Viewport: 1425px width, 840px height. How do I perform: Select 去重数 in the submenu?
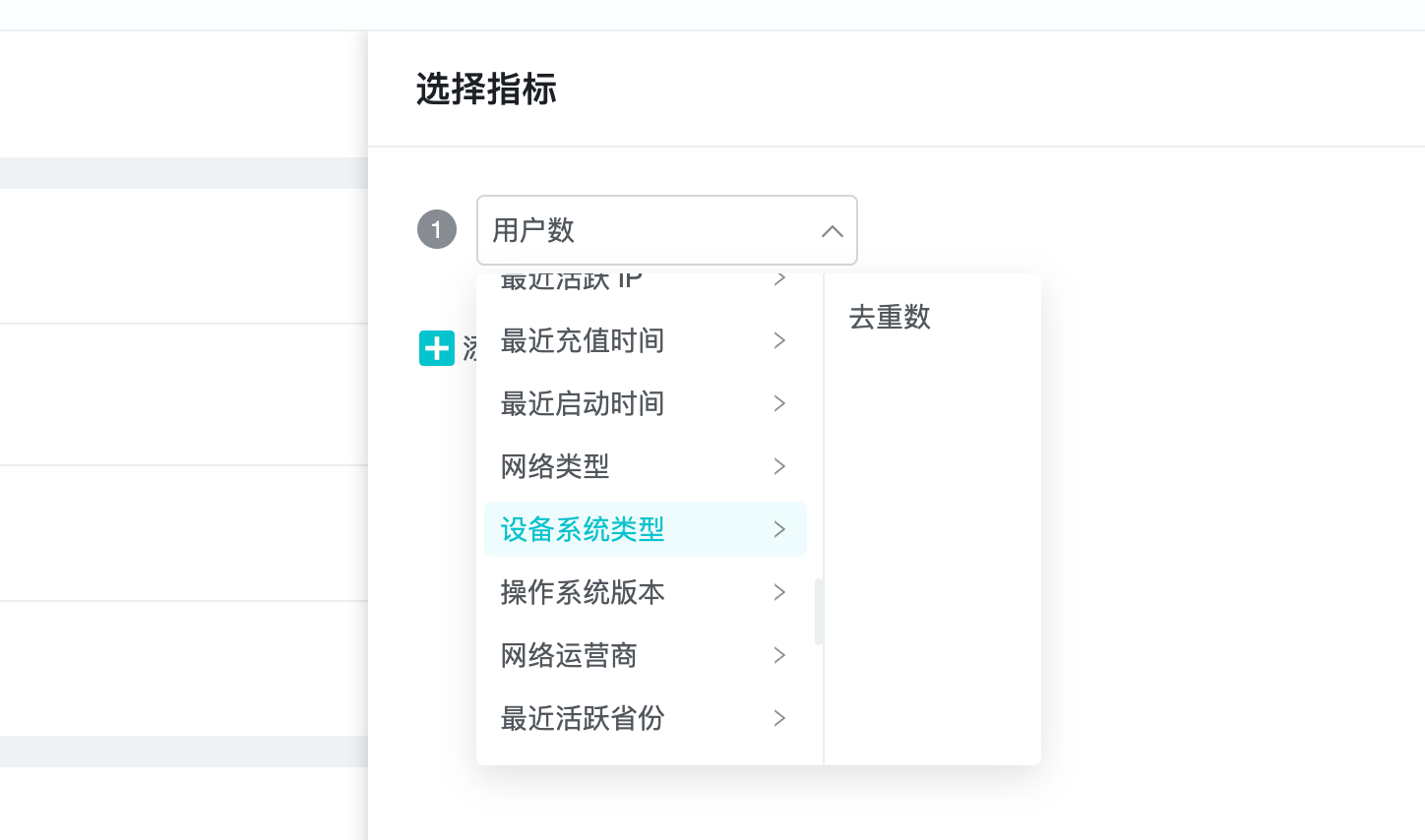coord(890,317)
